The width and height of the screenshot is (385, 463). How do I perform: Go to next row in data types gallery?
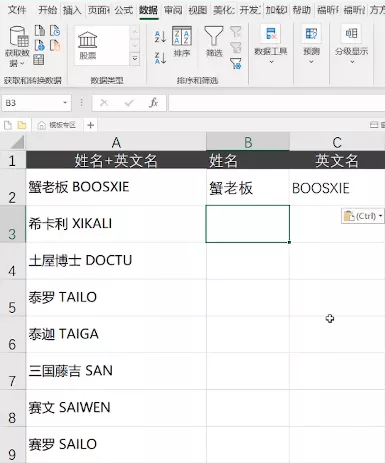click(x=135, y=45)
